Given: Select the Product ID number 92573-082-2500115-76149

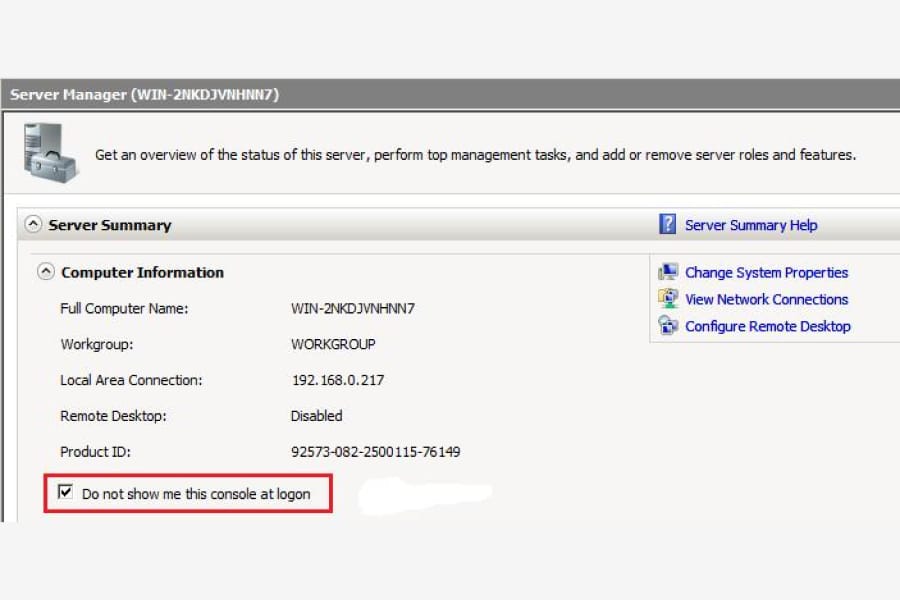Looking at the screenshot, I should 375,452.
